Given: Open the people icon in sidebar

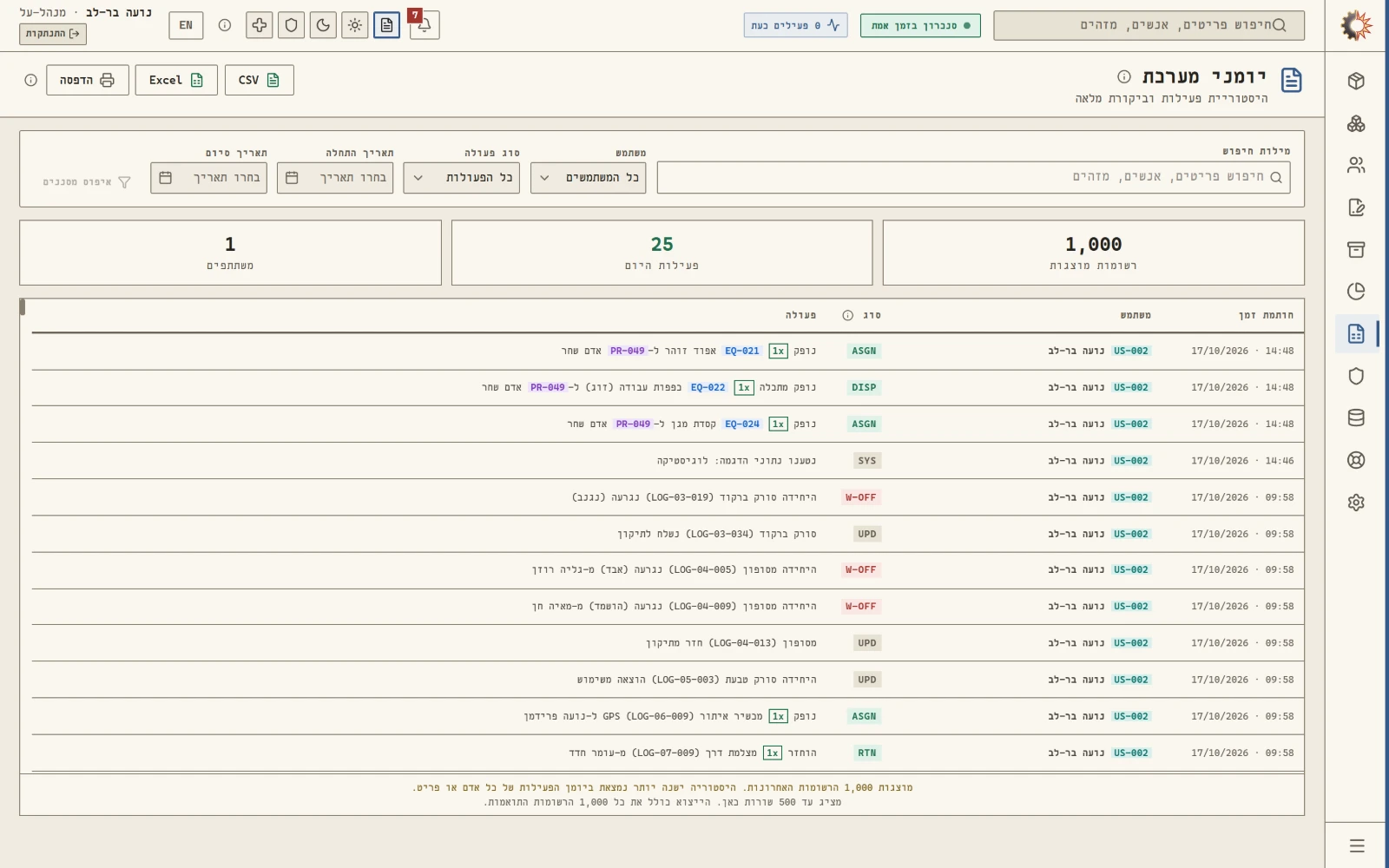Looking at the screenshot, I should 1356,165.
